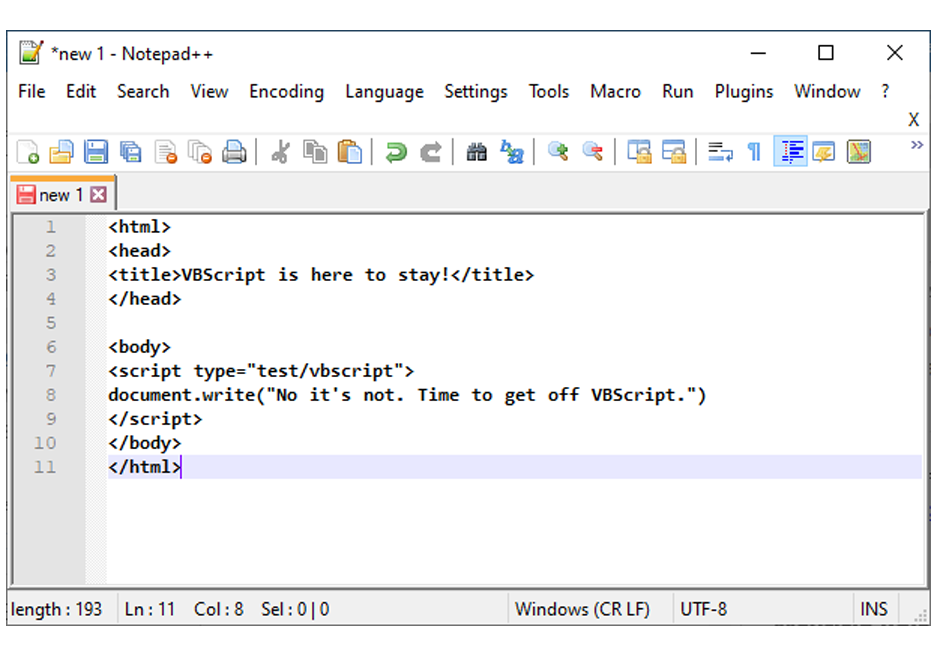Open the Run menu
This screenshot has height=657, width=938.
(x=678, y=92)
